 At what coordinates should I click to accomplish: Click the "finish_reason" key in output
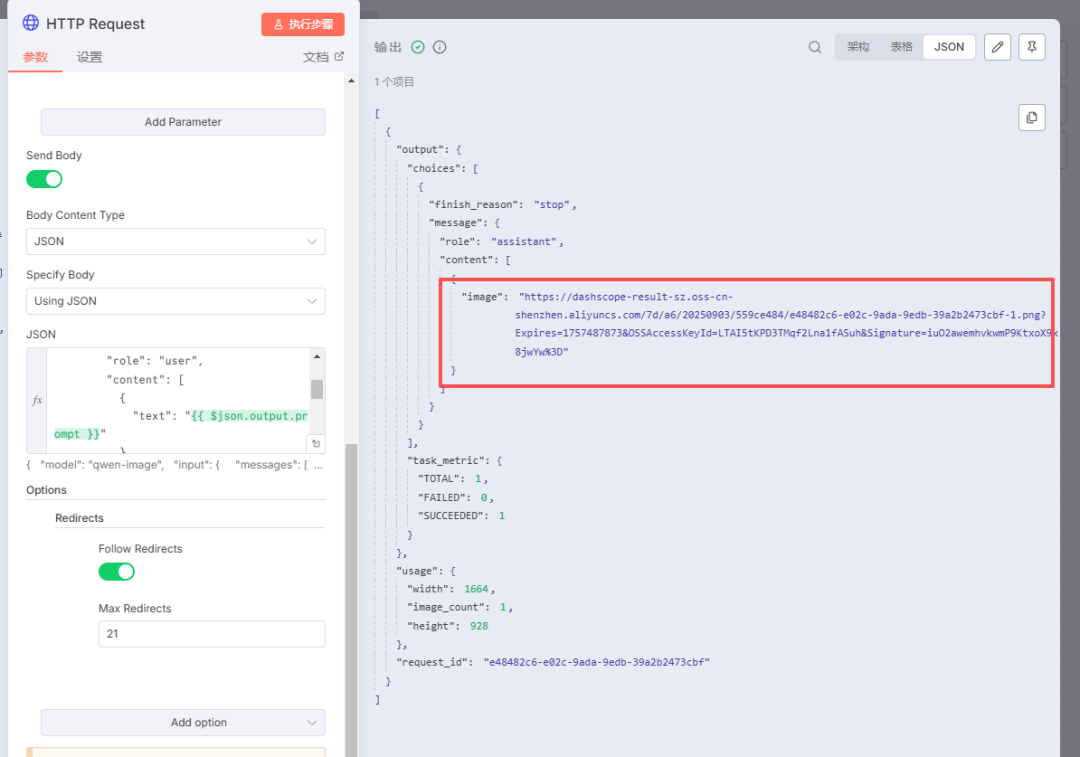[x=475, y=205]
